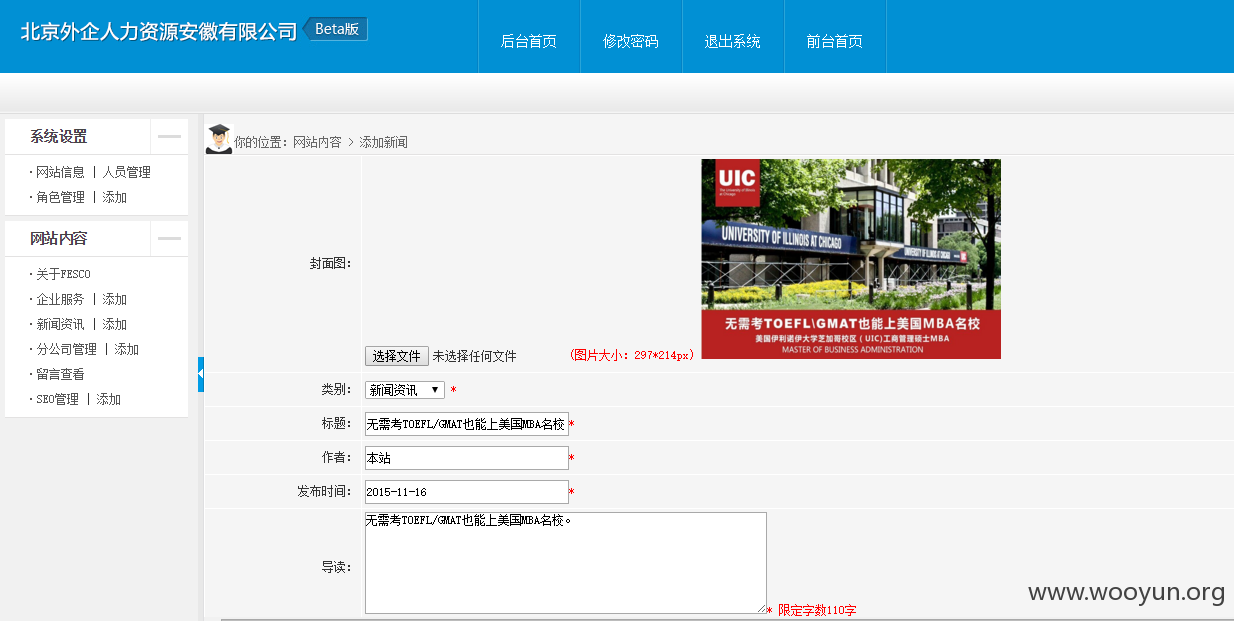The image size is (1234, 621).
Task: Go to 前台首页 in top navigation
Action: [x=835, y=41]
